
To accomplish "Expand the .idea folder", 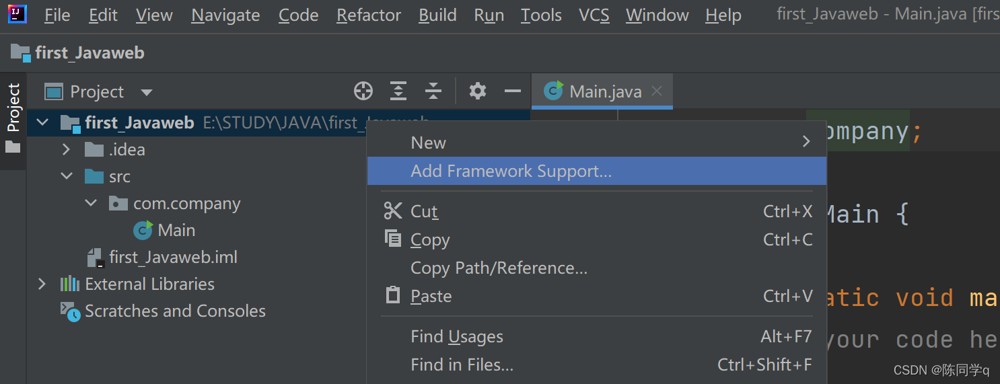I will pos(66,150).
